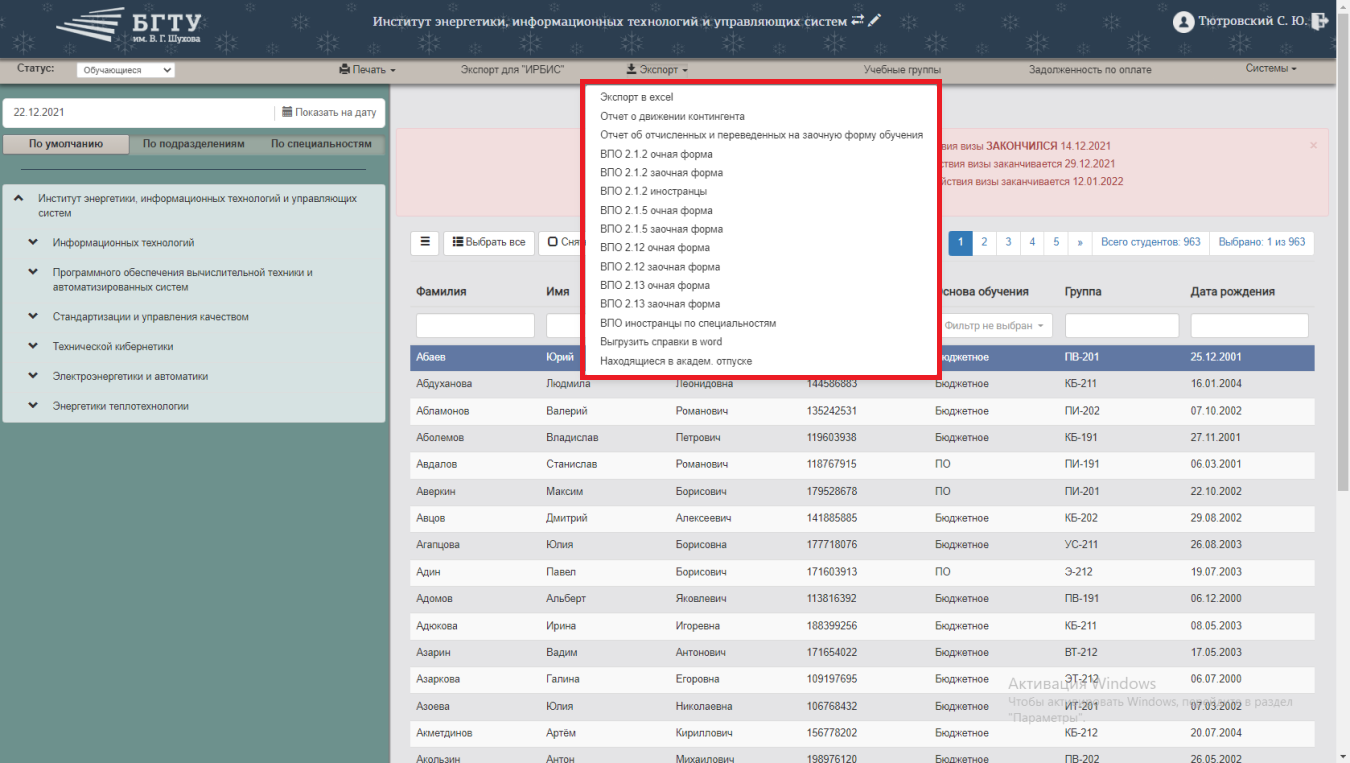Image resolution: width=1350 pixels, height=763 pixels.
Task: Click the 'Снять' deselect button
Action: coord(561,242)
